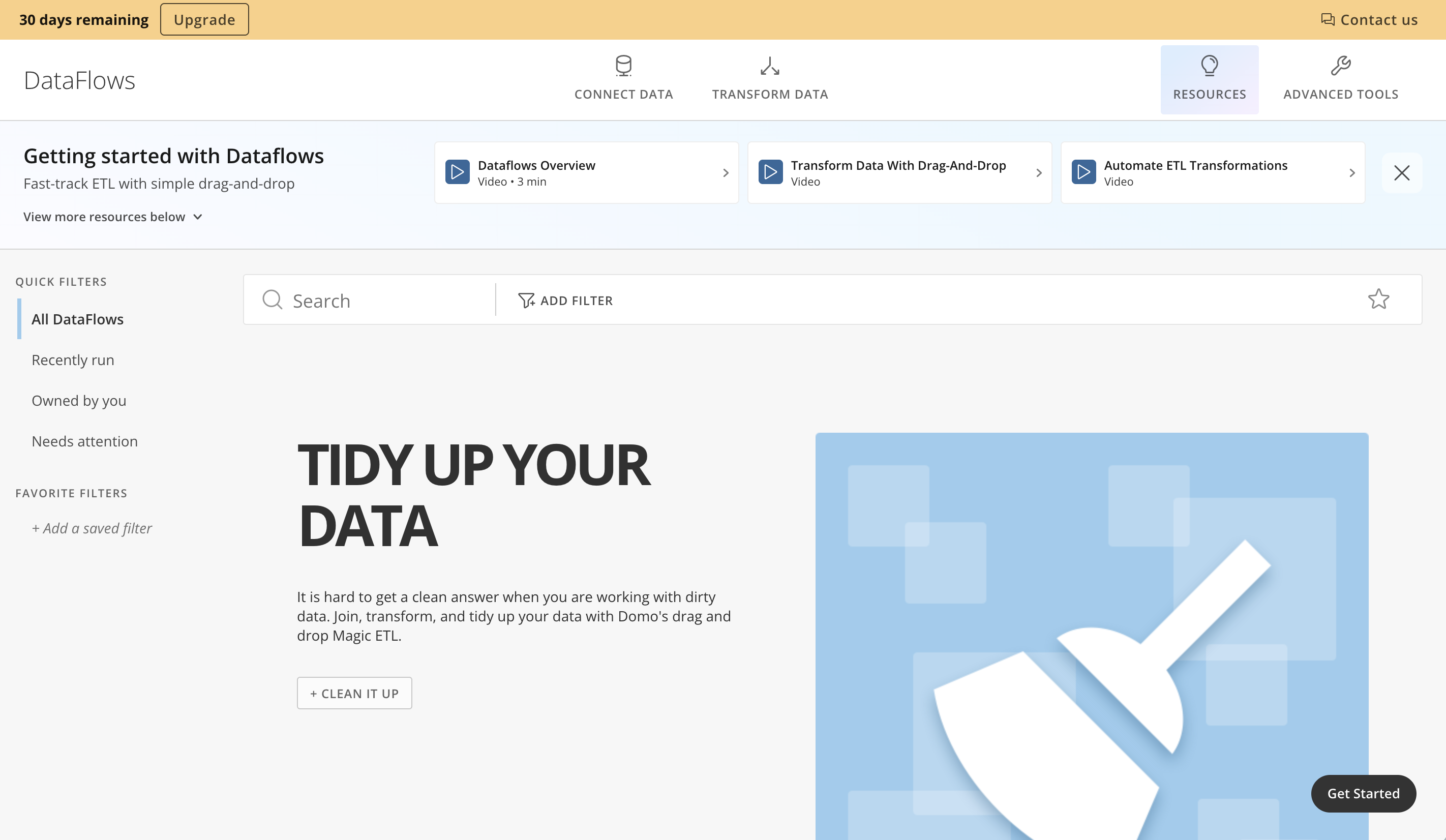Click the favorite star icon in the search bar
Image resolution: width=1446 pixels, height=840 pixels.
(1378, 299)
